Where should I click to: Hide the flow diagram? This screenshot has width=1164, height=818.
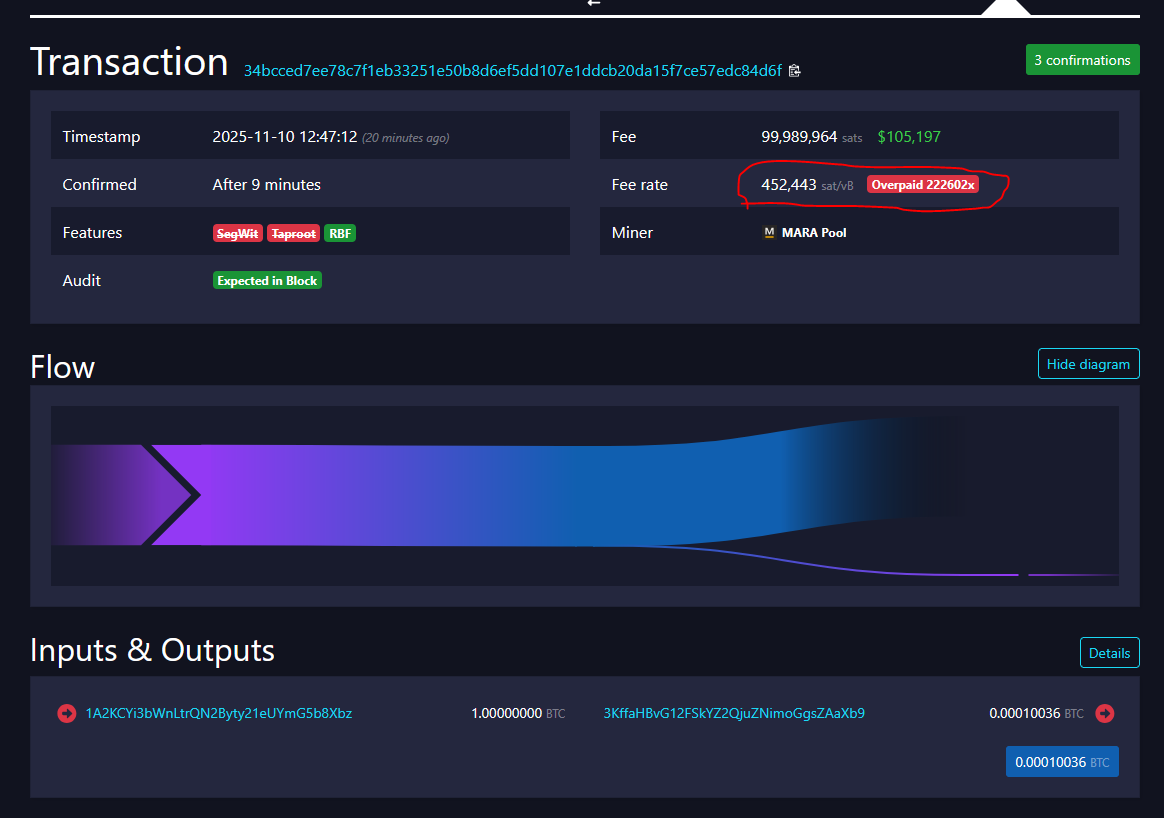pos(1088,364)
